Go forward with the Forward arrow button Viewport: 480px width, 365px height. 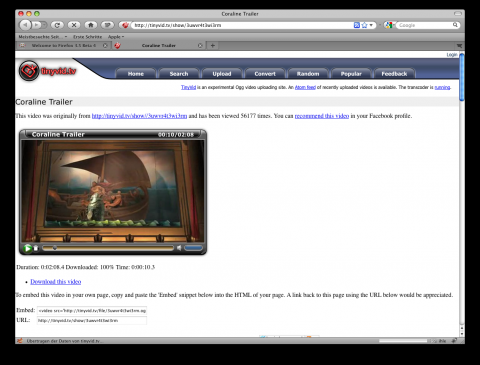36,25
